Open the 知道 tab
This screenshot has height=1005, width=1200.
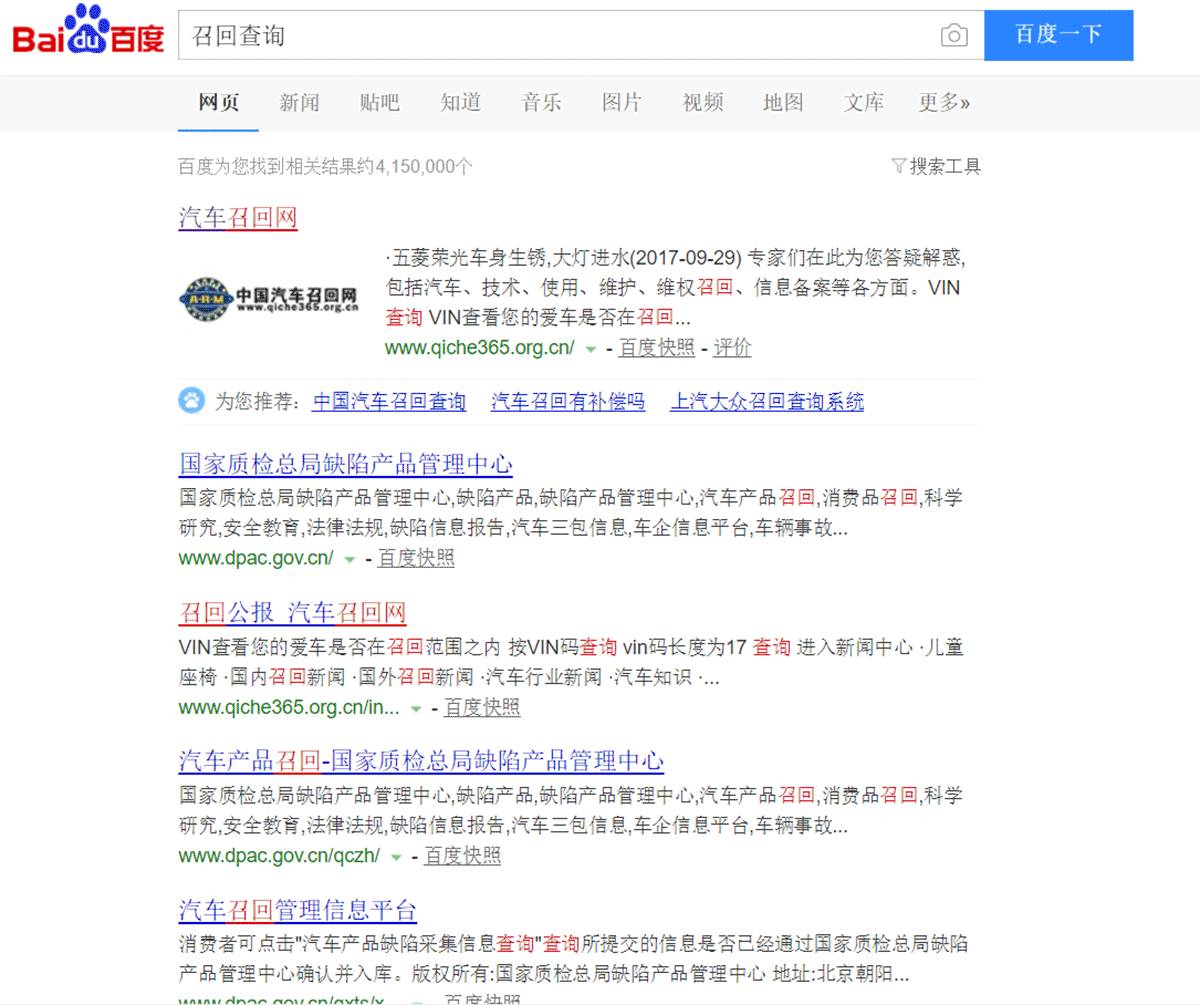[461, 102]
